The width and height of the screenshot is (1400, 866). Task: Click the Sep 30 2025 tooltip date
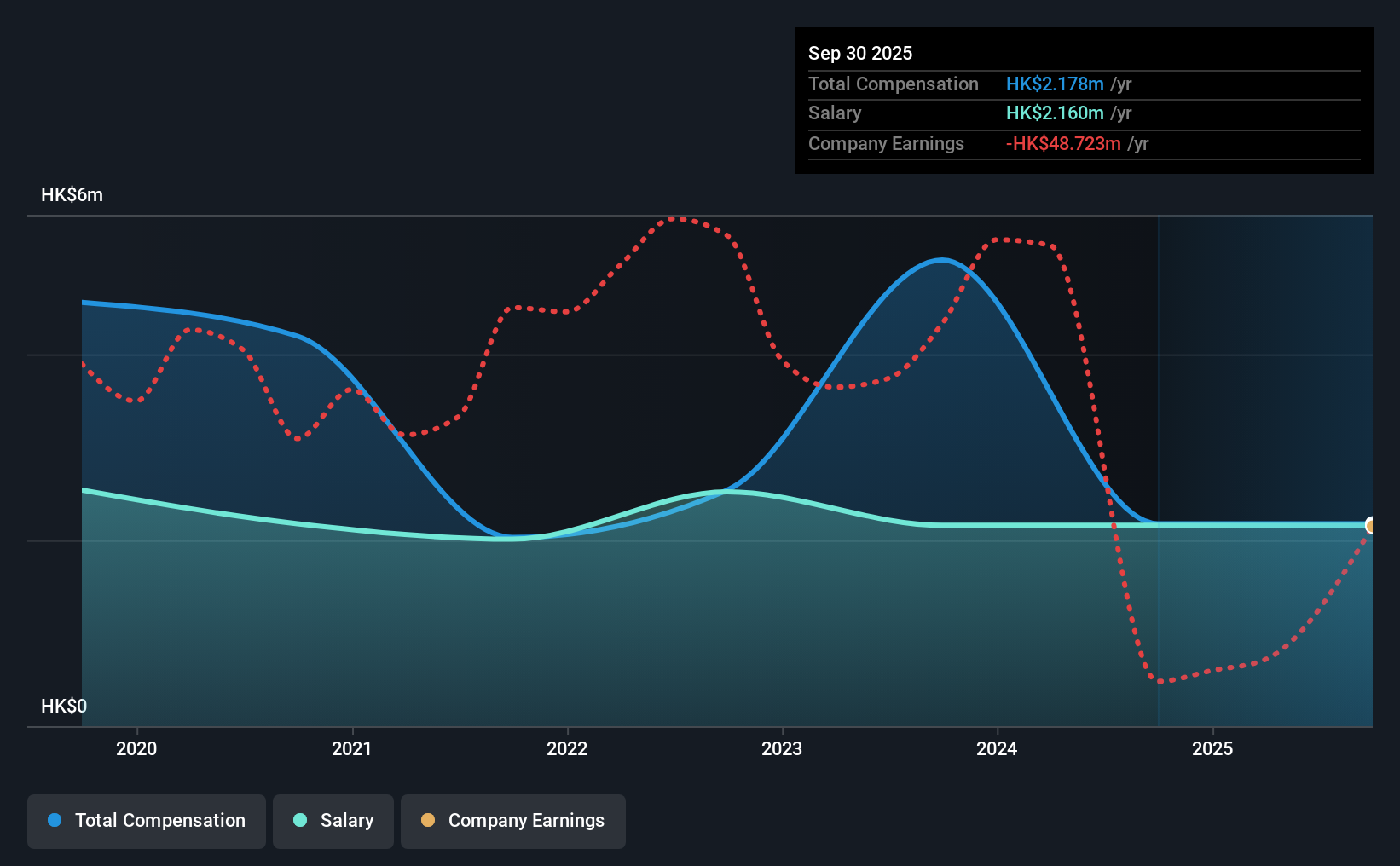point(860,53)
